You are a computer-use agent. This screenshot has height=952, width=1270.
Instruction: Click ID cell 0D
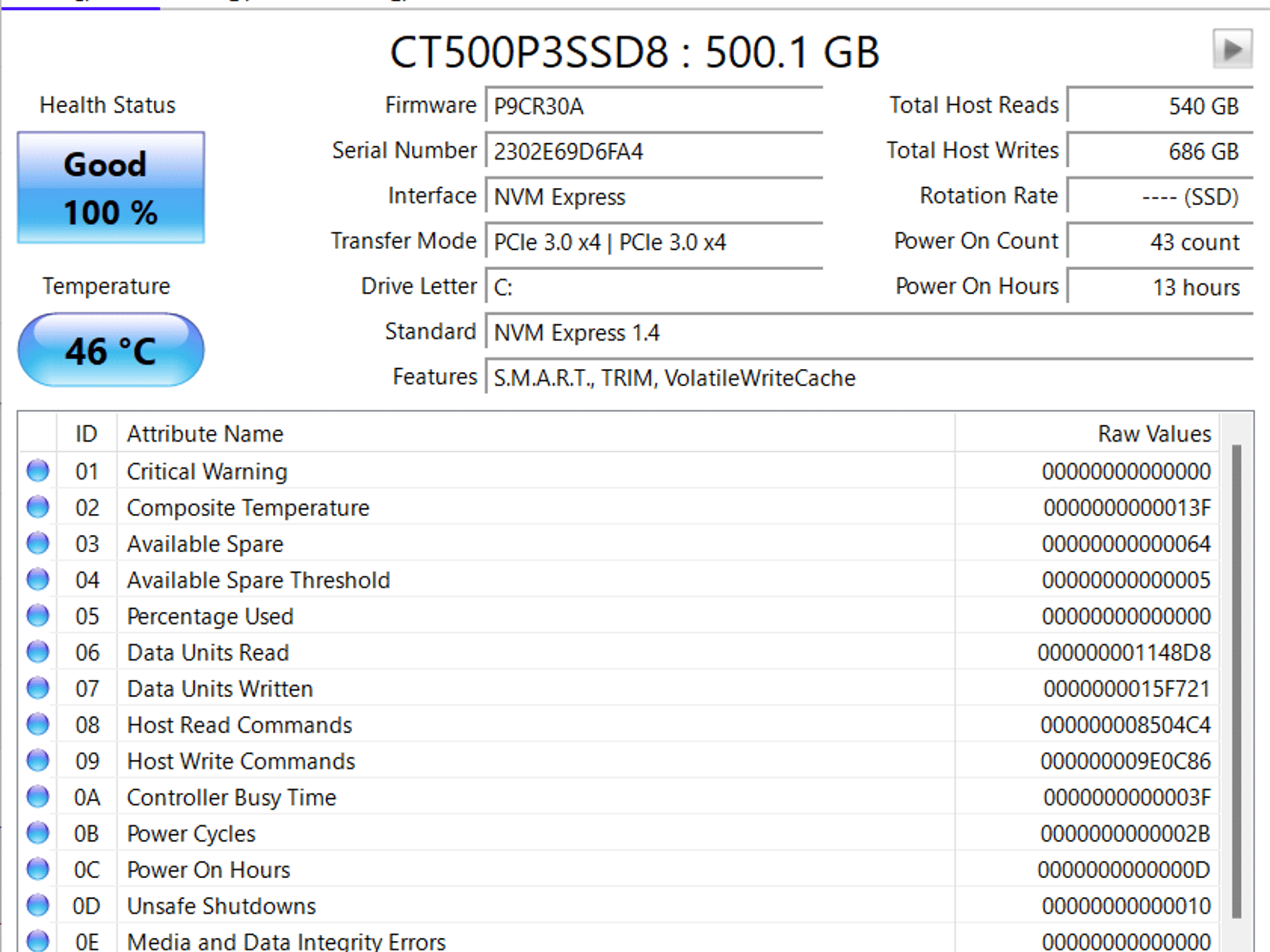click(86, 906)
